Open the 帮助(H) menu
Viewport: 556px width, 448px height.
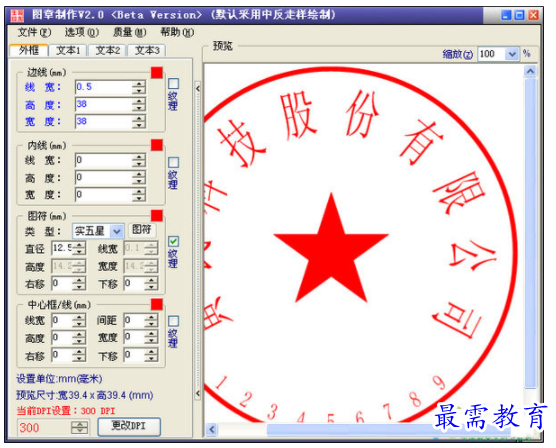click(177, 33)
